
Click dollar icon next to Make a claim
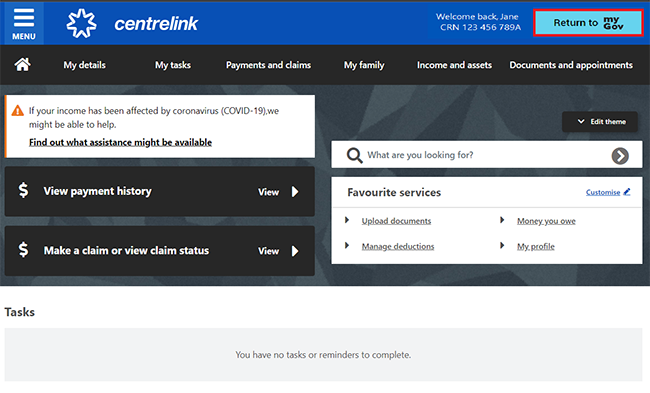point(24,250)
